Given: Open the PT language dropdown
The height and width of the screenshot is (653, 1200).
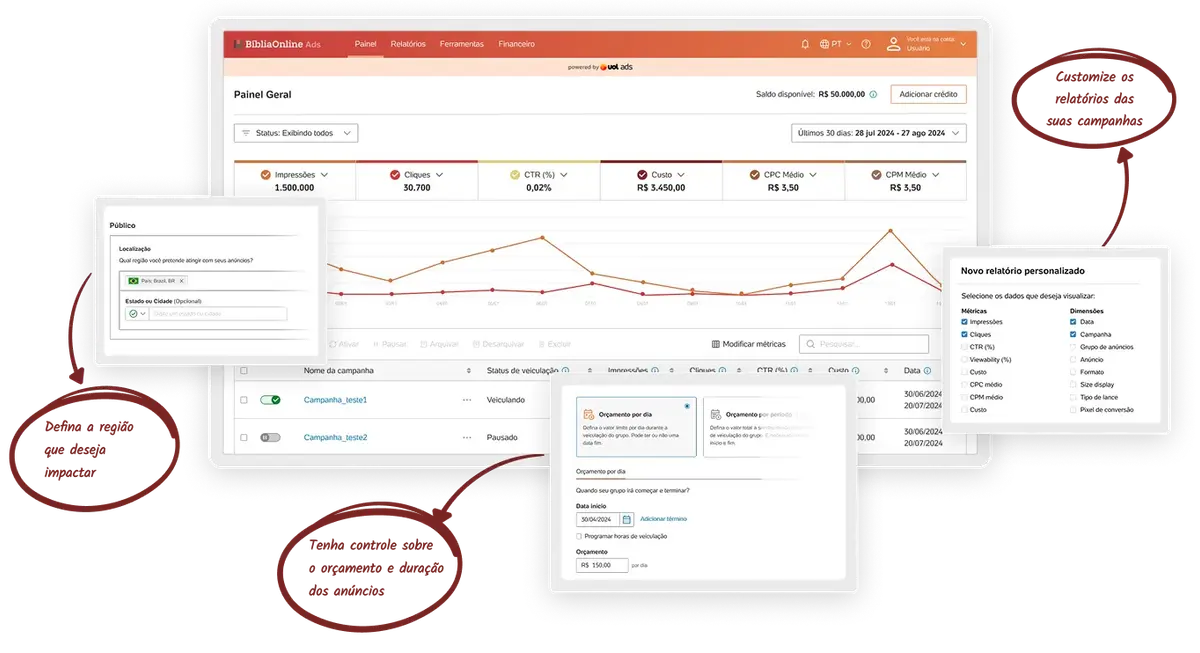Looking at the screenshot, I should click(x=836, y=44).
